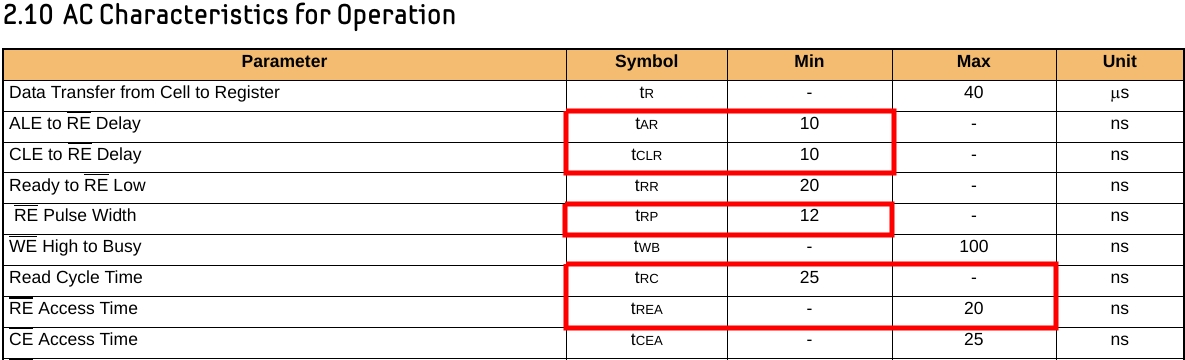The width and height of the screenshot is (1185, 360).
Task: Click the tCLR symbol cell
Action: click(x=646, y=155)
